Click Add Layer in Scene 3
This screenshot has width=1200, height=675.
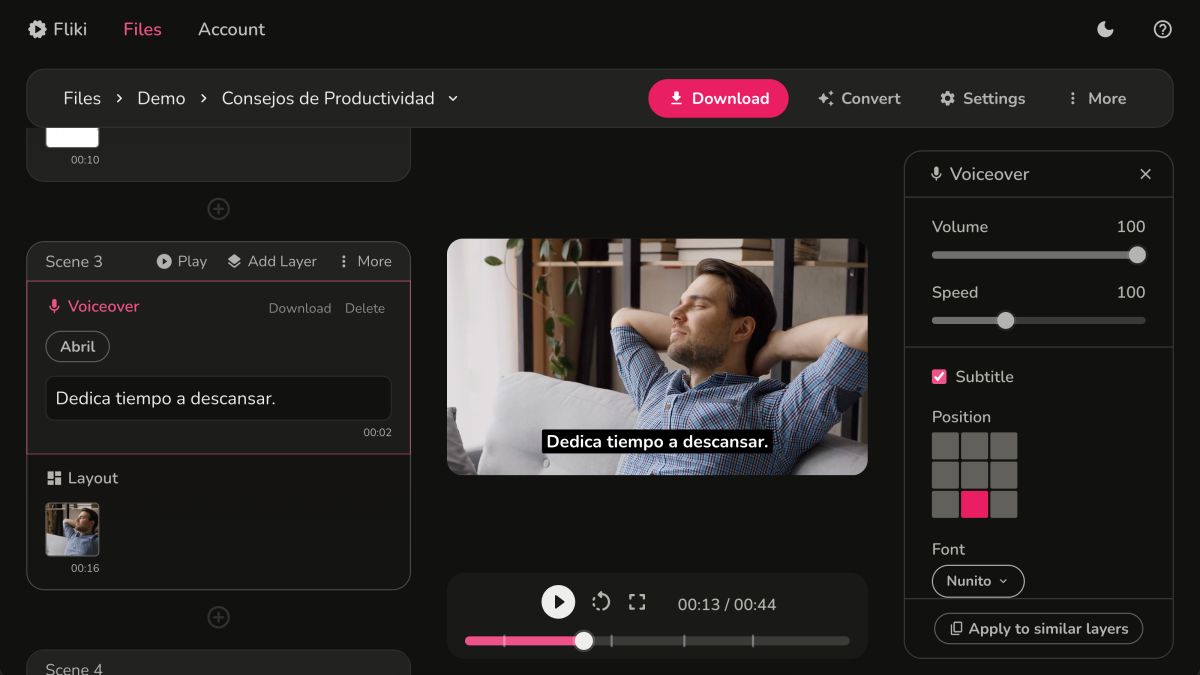pyautogui.click(x=272, y=261)
